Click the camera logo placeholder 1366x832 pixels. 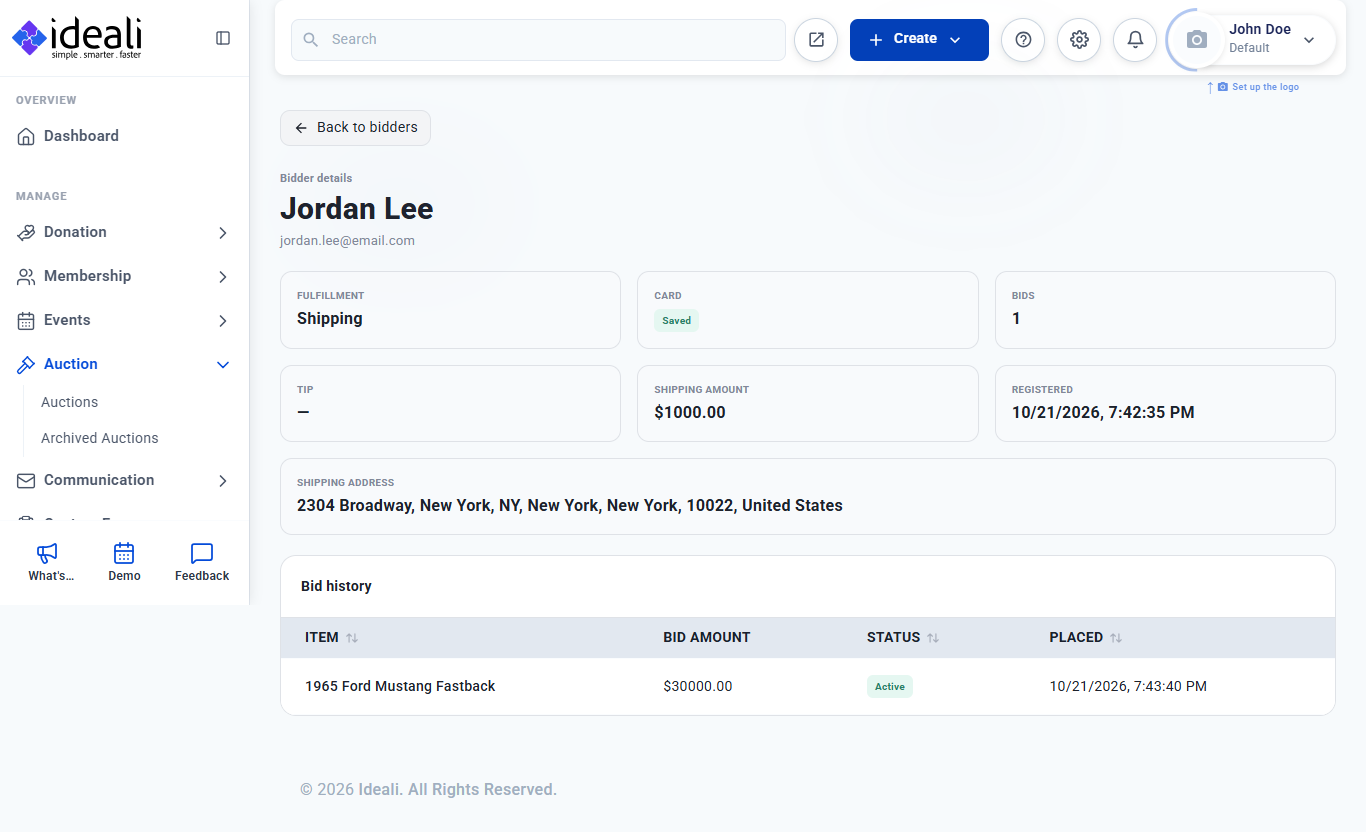(1196, 40)
